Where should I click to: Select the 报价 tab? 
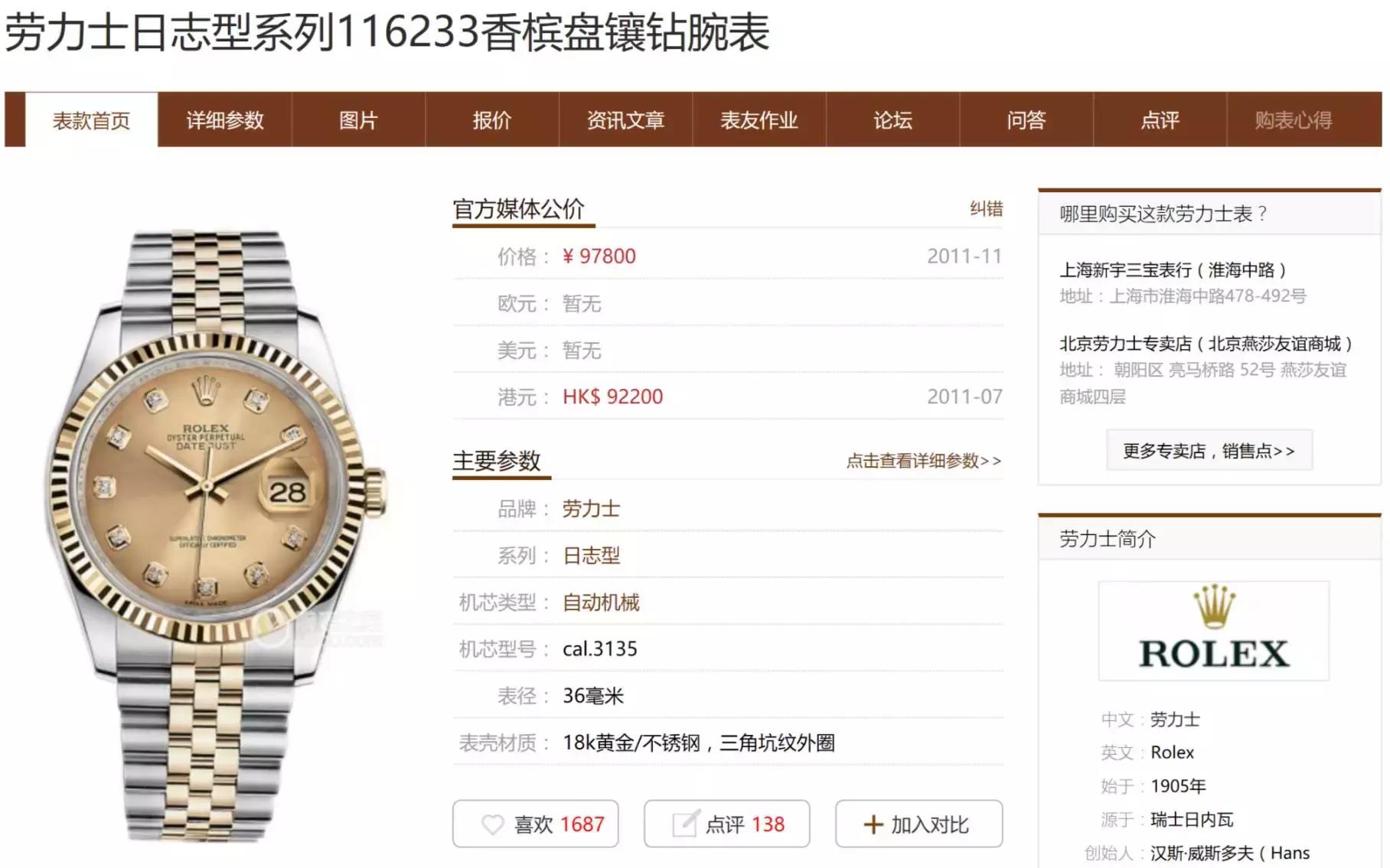(492, 120)
